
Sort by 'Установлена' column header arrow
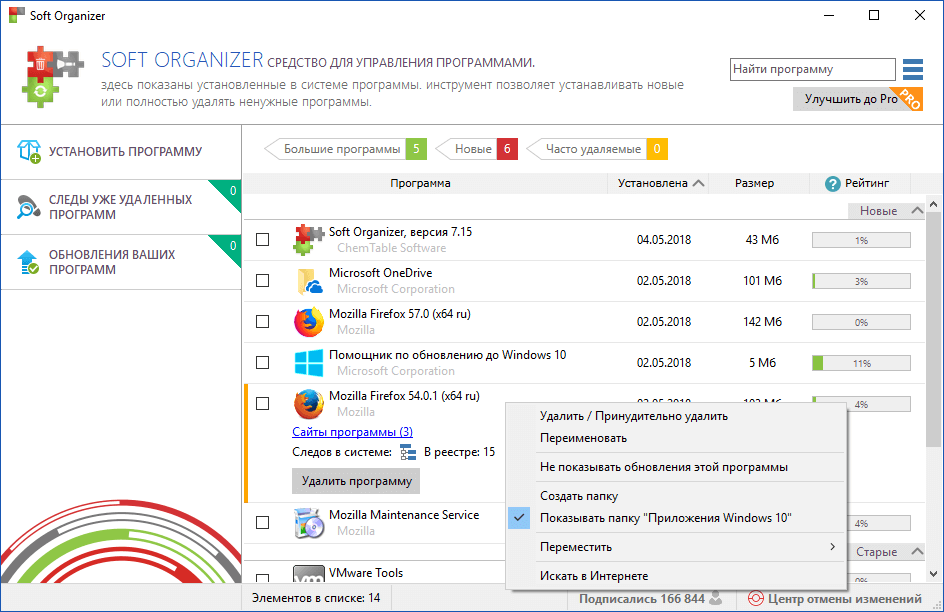click(698, 183)
